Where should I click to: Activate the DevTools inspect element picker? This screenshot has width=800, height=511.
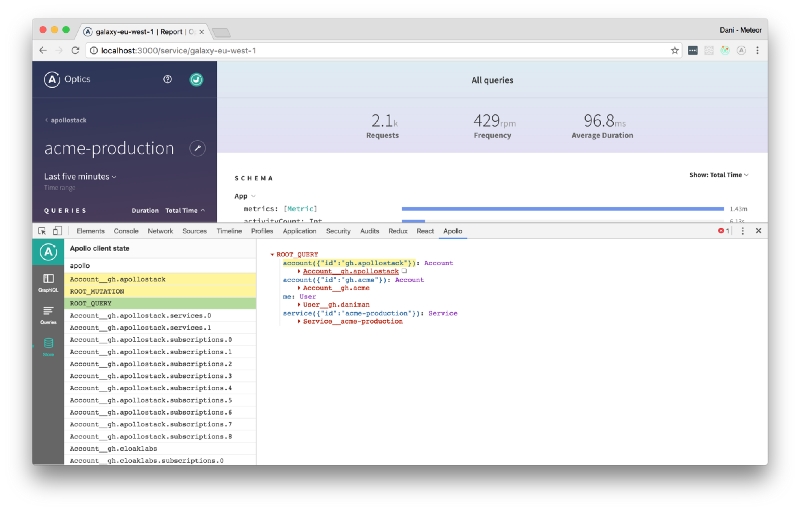click(42, 231)
